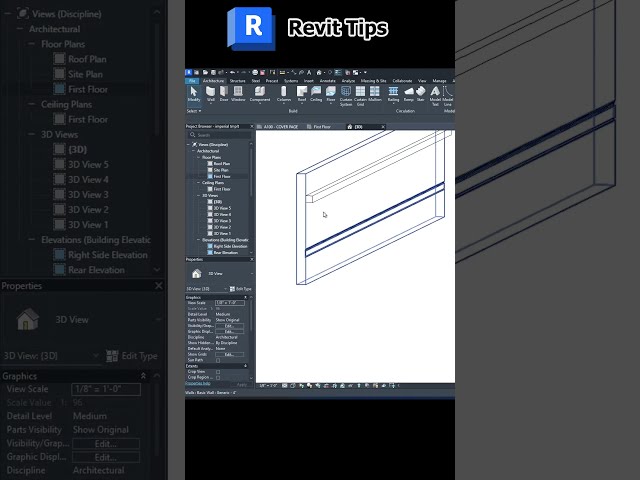The width and height of the screenshot is (640, 480).
Task: Switch to the Insert ribbon tab
Action: [309, 81]
